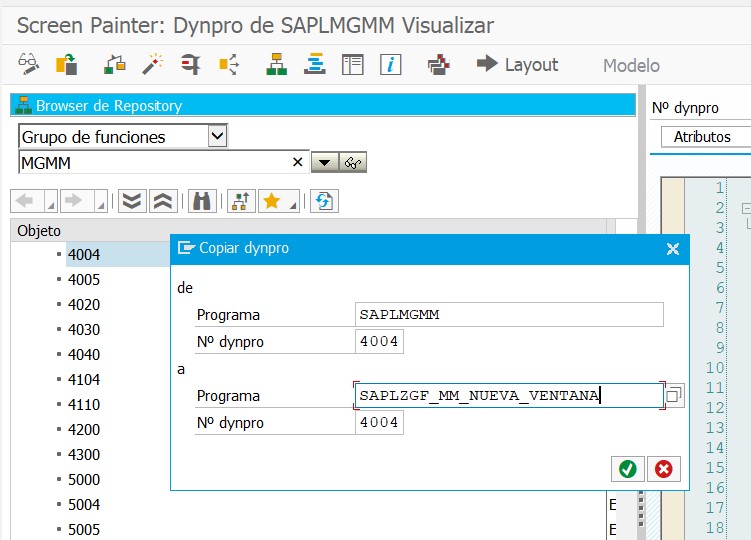Open the Grupo de funciones dropdown
Screen dimensions: 751x540
[217, 136]
